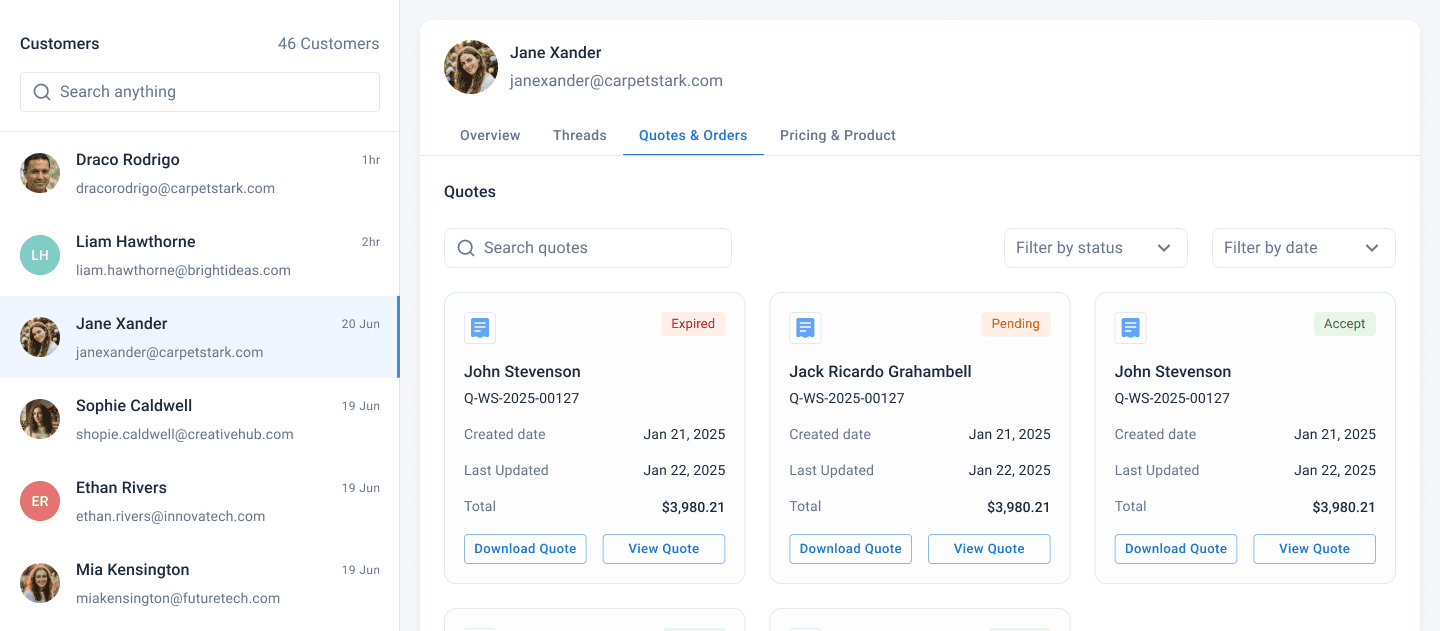Open the Filter by status dropdown

(1096, 248)
